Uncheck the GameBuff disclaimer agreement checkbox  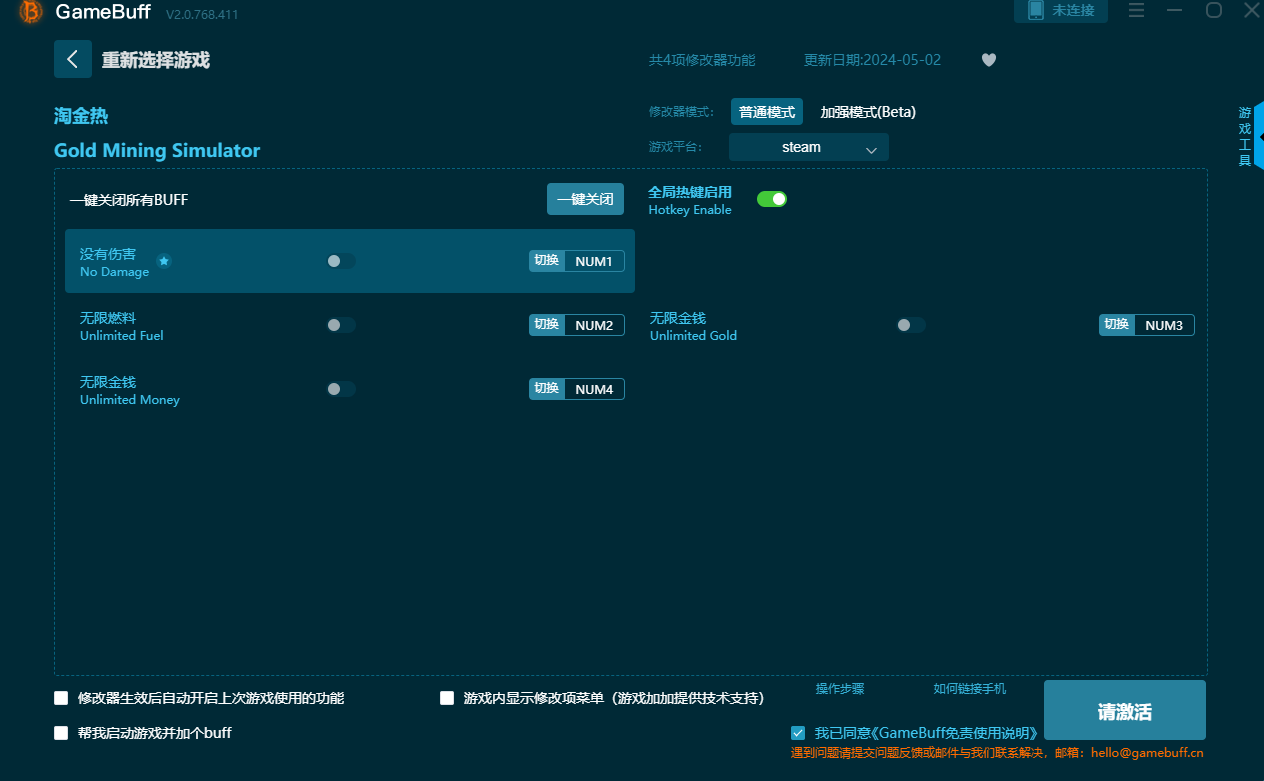(x=798, y=733)
